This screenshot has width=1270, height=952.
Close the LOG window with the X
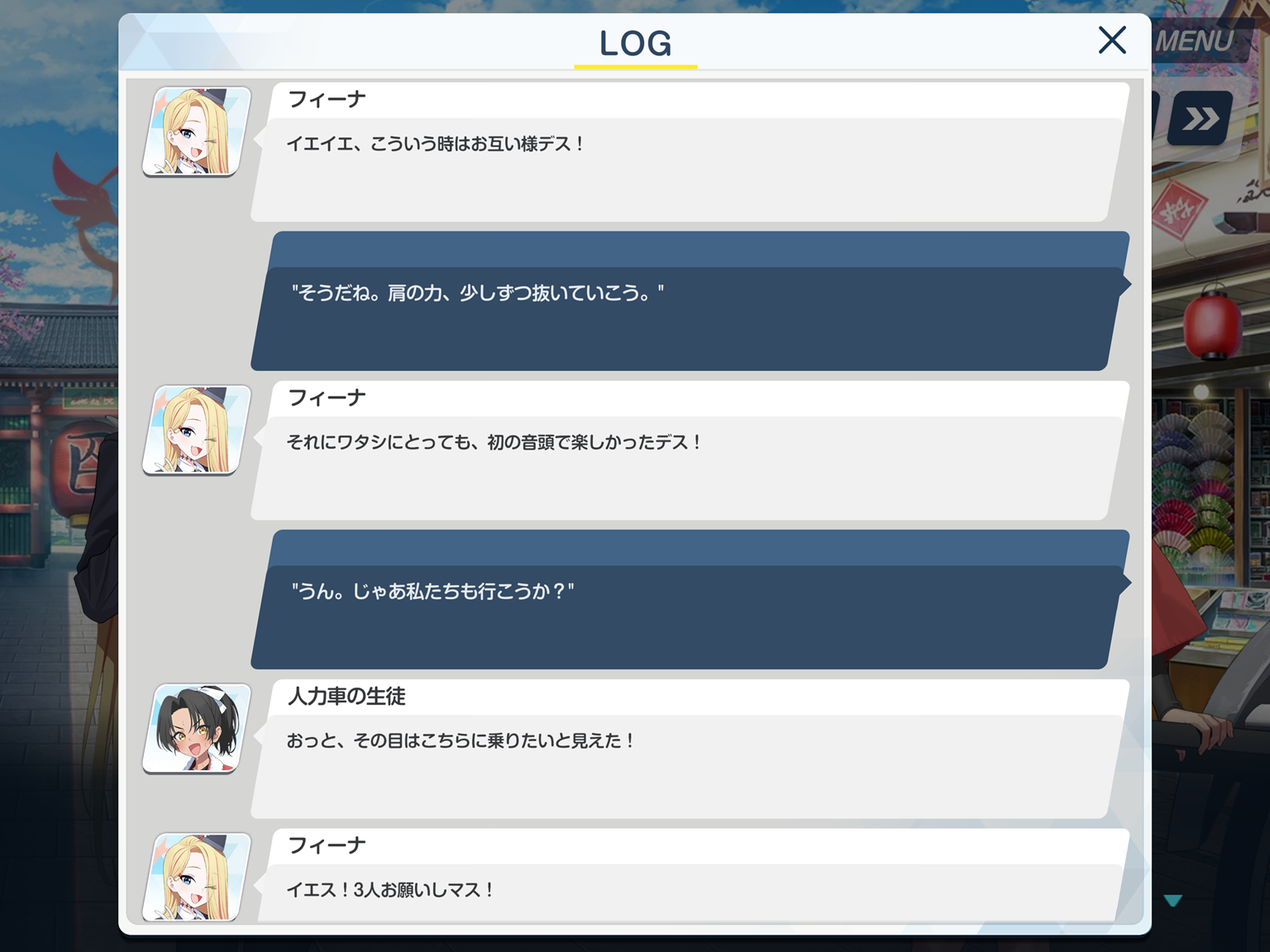click(x=1112, y=40)
